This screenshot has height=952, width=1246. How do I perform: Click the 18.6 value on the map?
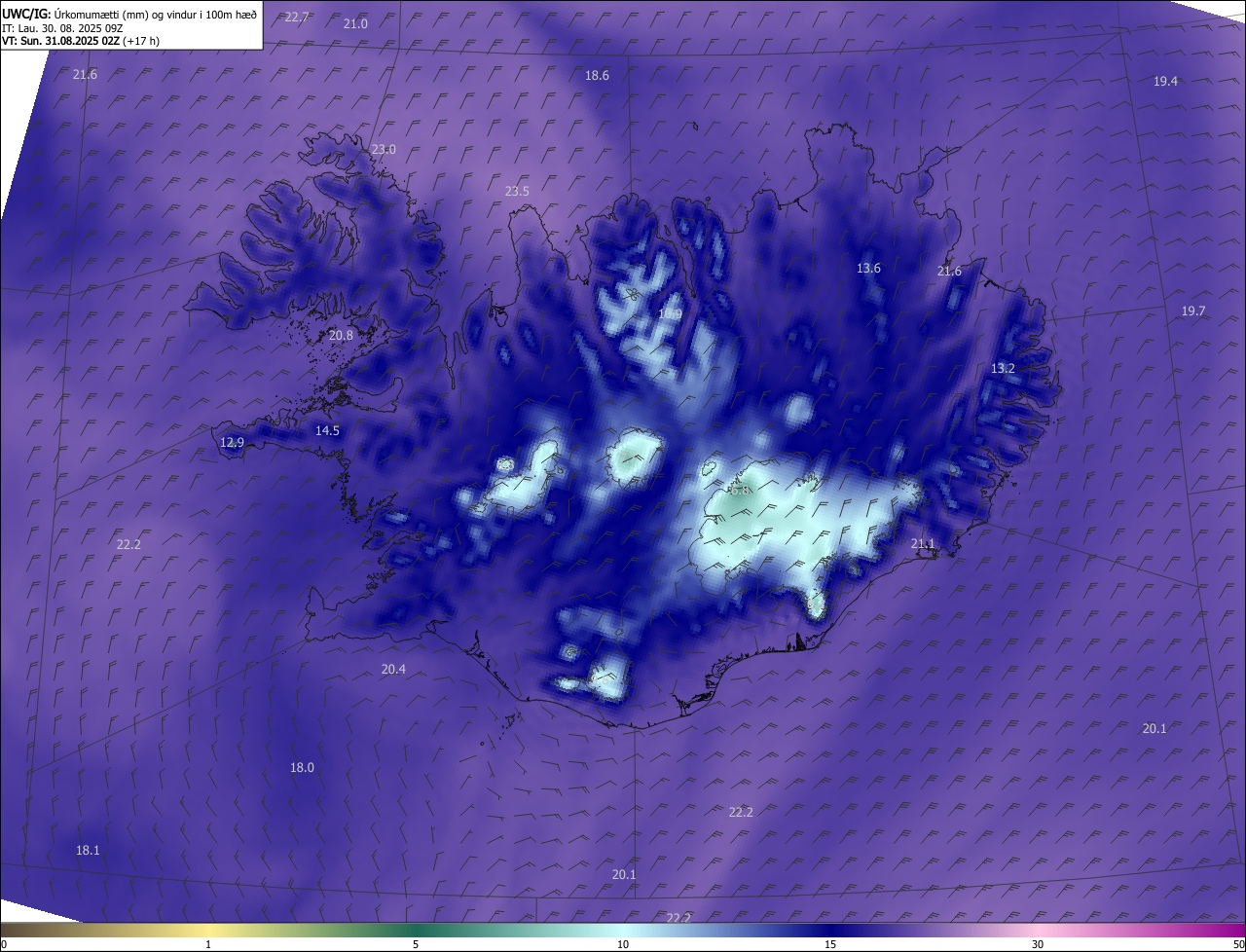pyautogui.click(x=597, y=75)
